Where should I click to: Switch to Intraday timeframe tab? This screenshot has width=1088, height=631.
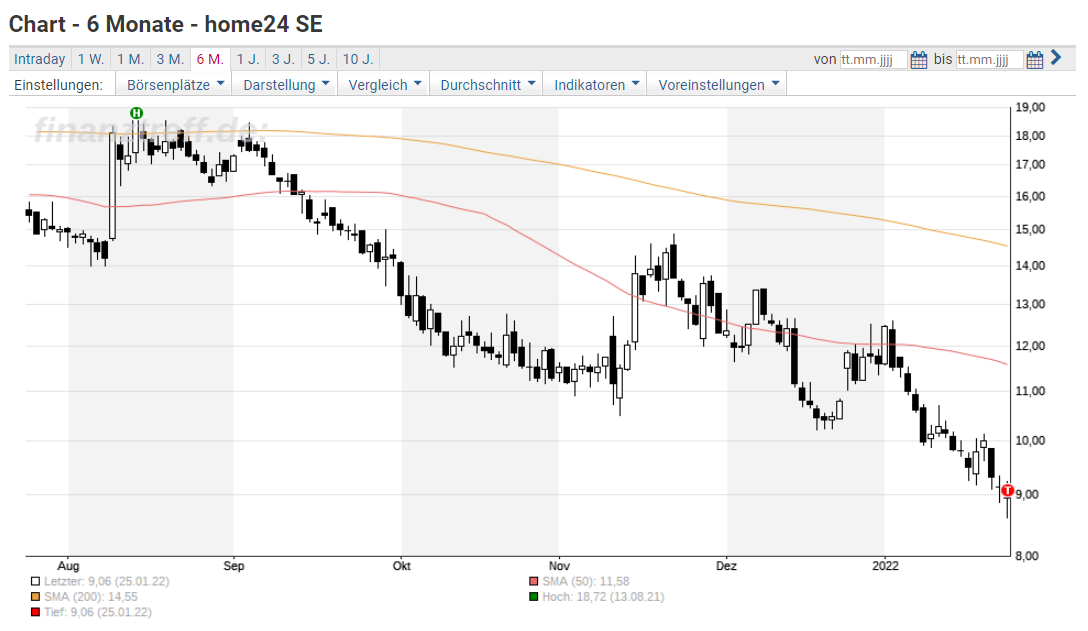40,59
